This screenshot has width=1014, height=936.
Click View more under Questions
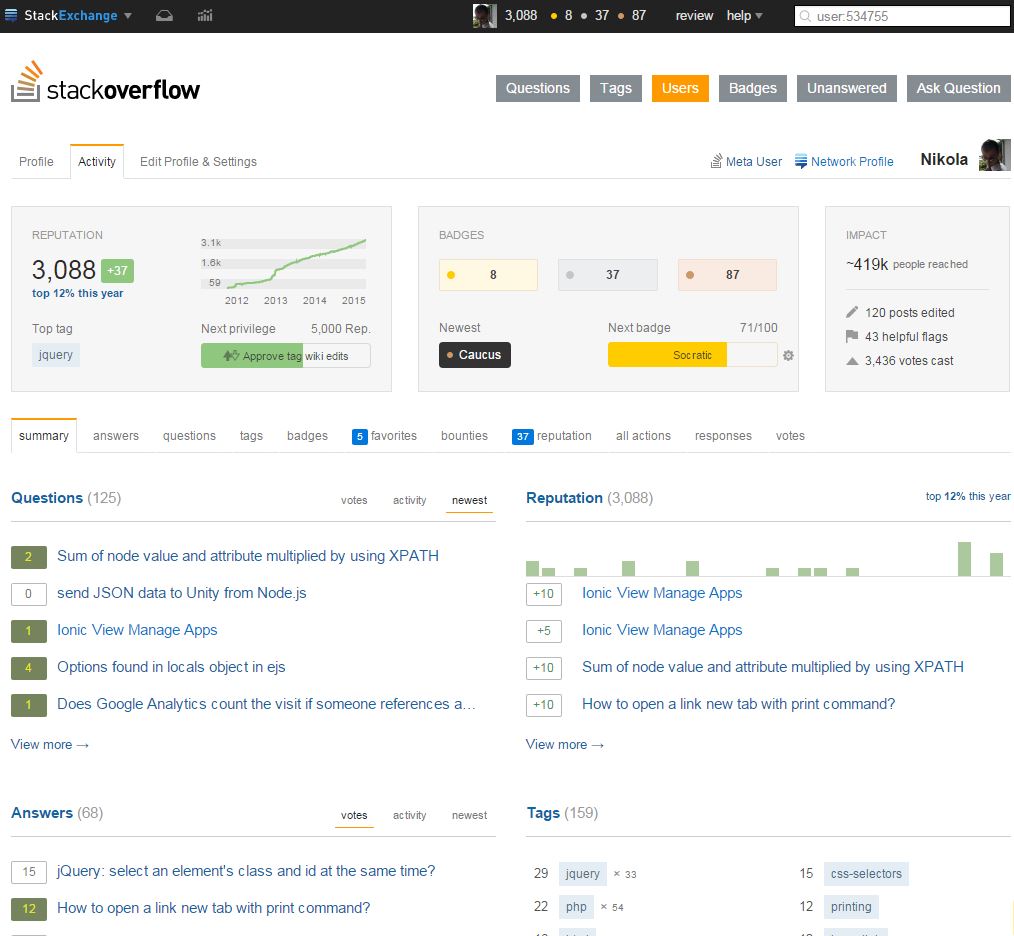pos(50,745)
